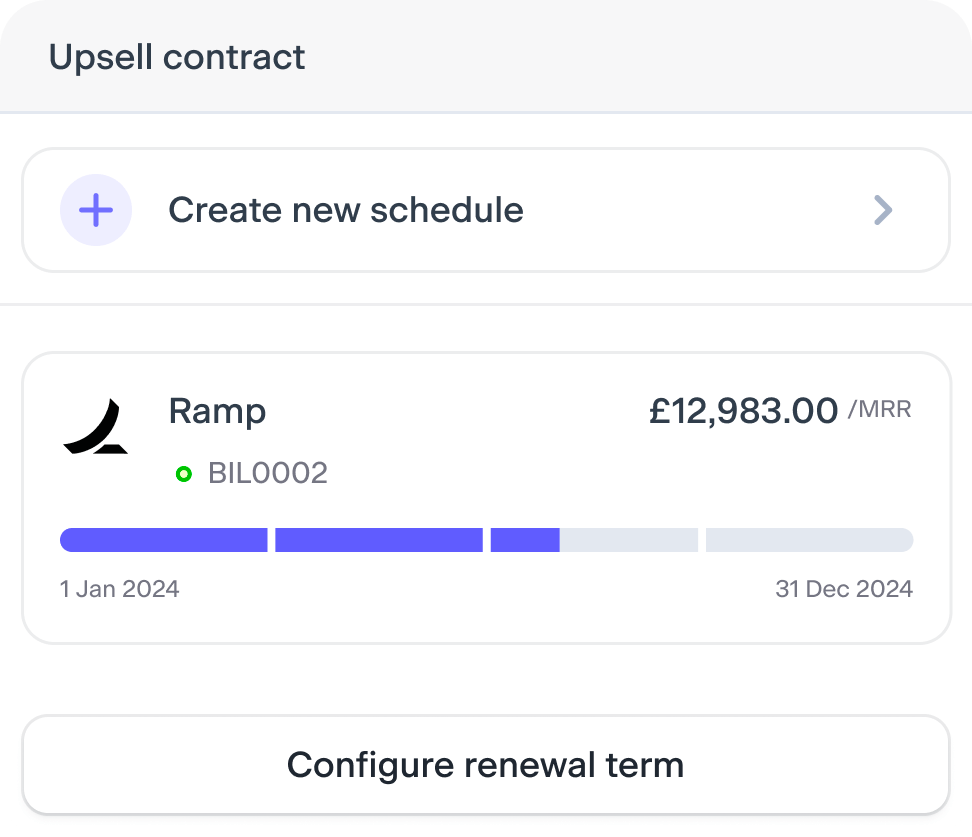Image resolution: width=972 pixels, height=837 pixels.
Task: Click Configure renewal term button
Action: (486, 764)
